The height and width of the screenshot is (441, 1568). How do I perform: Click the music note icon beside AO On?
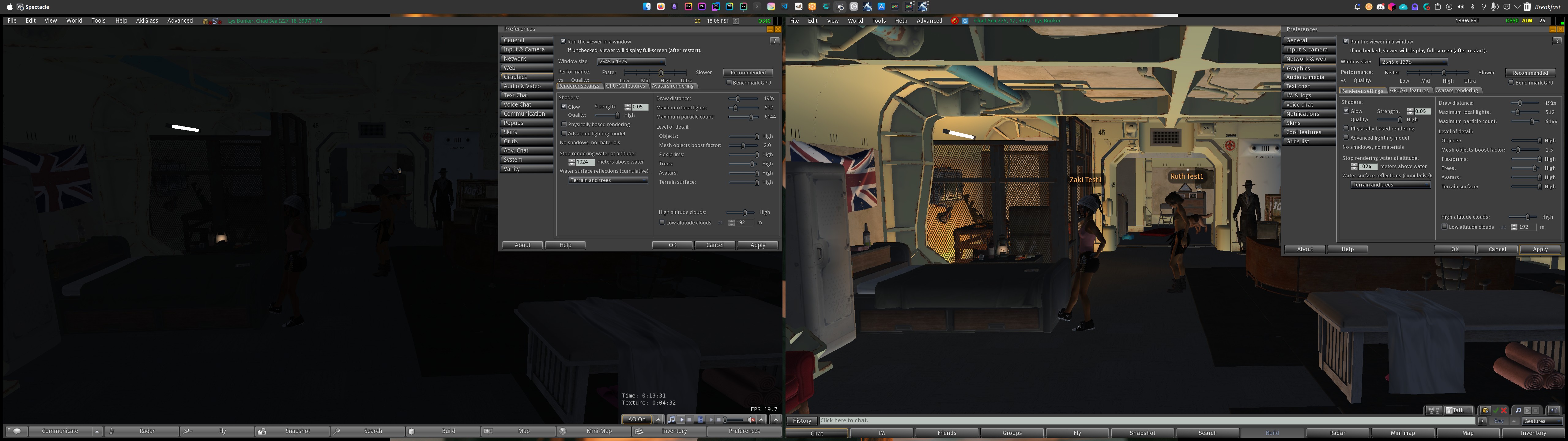tap(671, 420)
